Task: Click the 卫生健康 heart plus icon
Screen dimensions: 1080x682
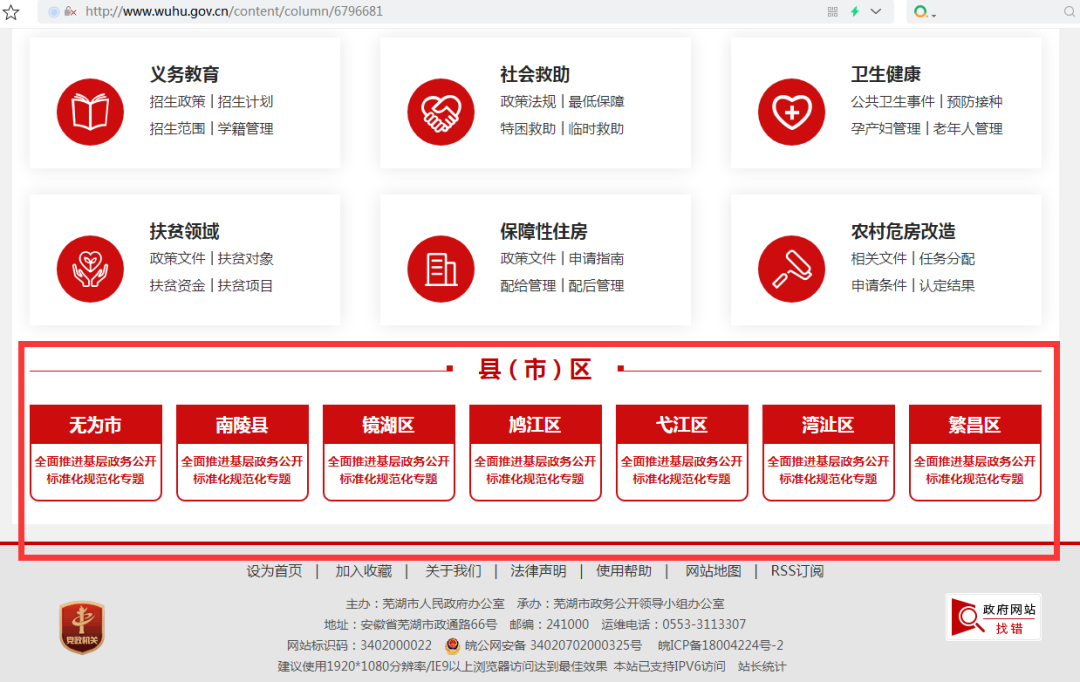Action: [791, 112]
